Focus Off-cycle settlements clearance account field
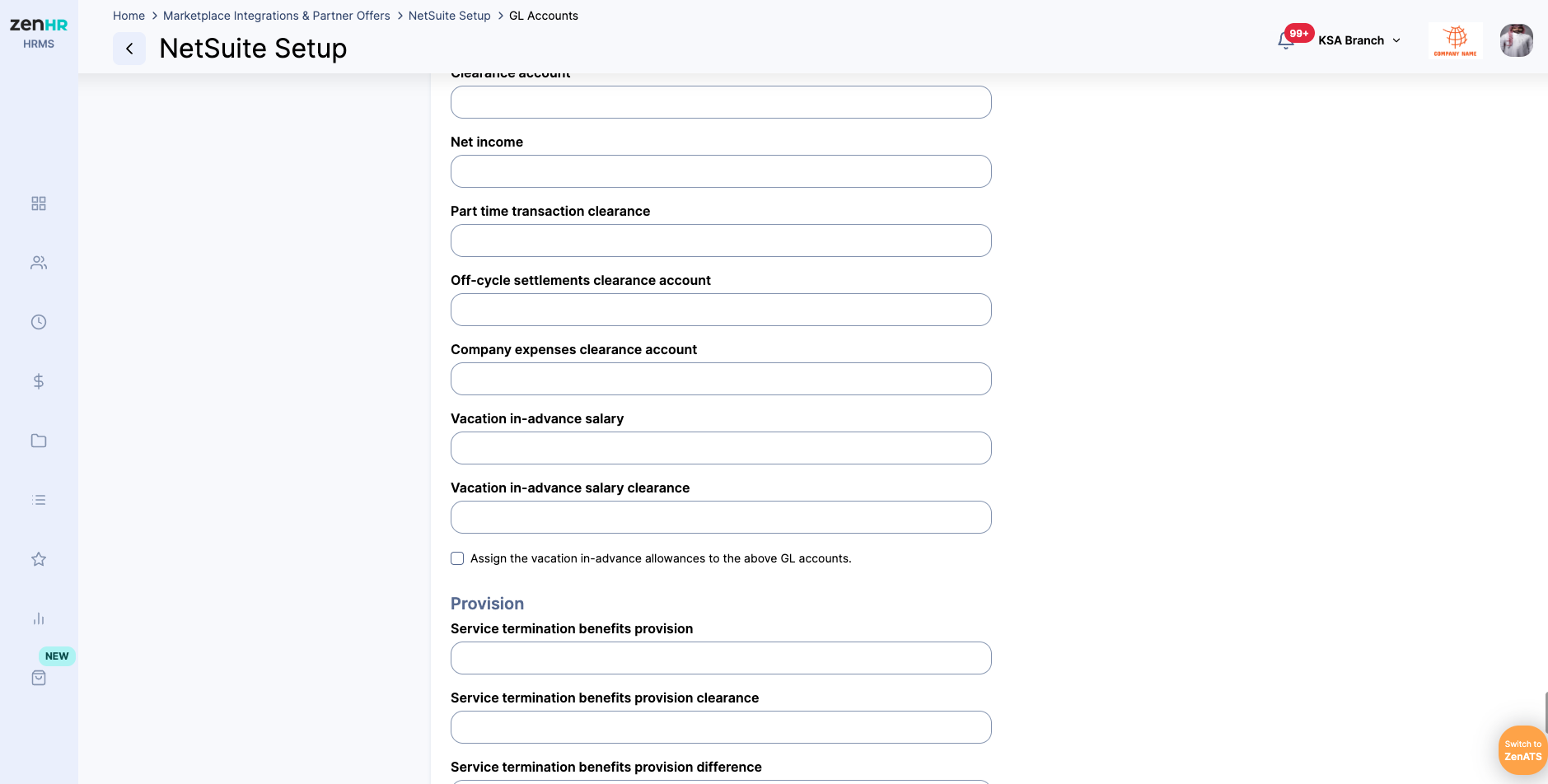The width and height of the screenshot is (1548, 784). (721, 310)
